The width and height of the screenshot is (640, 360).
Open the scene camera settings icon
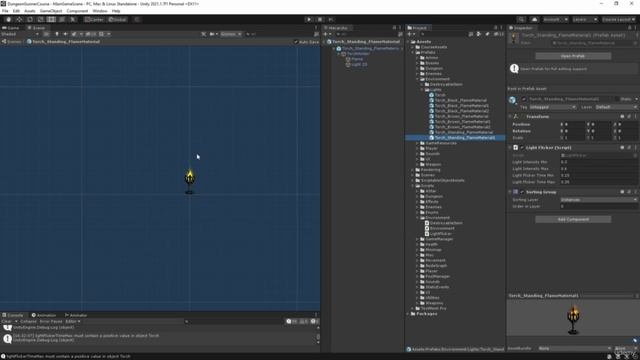pyautogui.click(x=213, y=34)
